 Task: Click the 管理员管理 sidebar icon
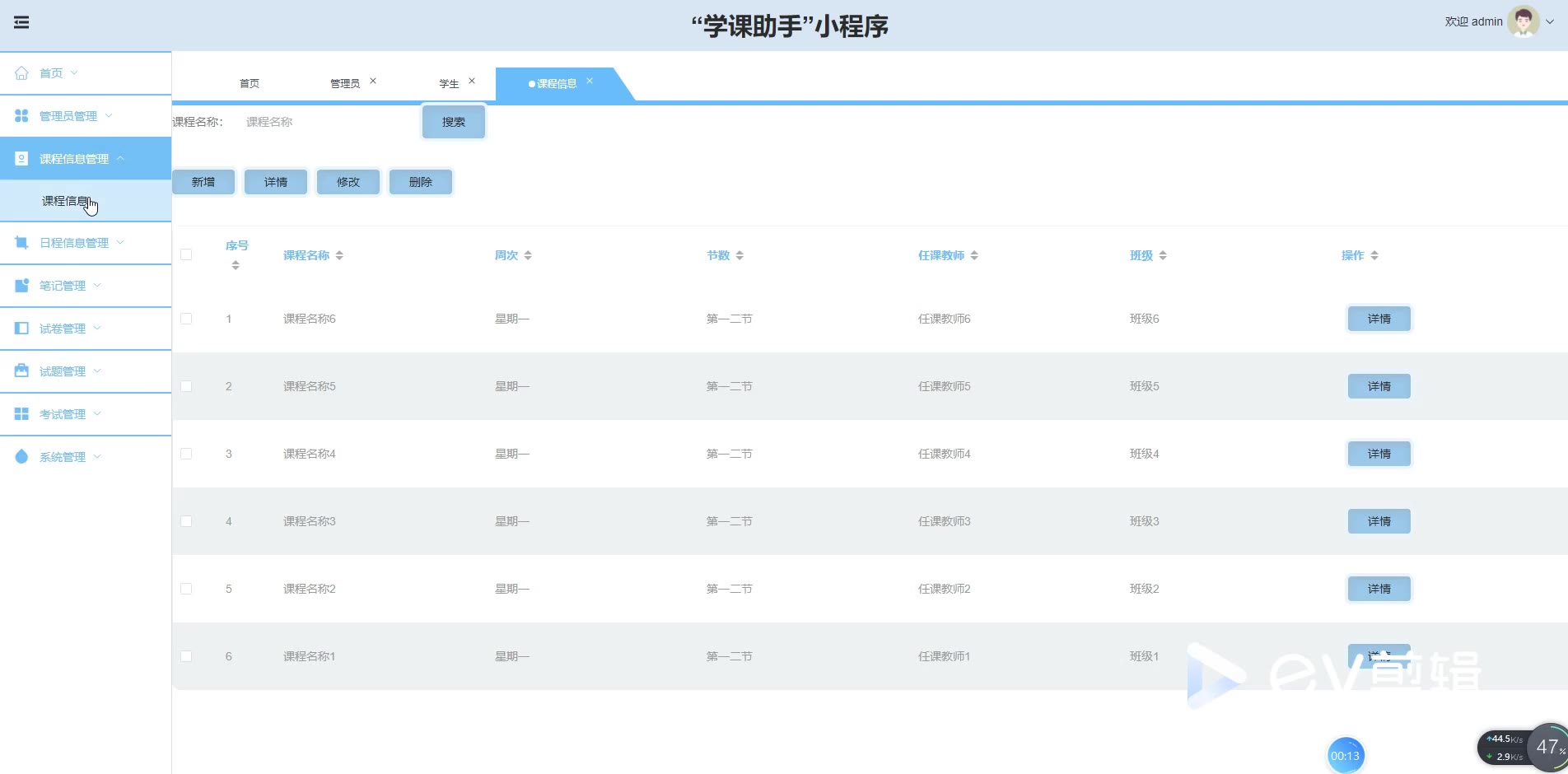tap(21, 115)
